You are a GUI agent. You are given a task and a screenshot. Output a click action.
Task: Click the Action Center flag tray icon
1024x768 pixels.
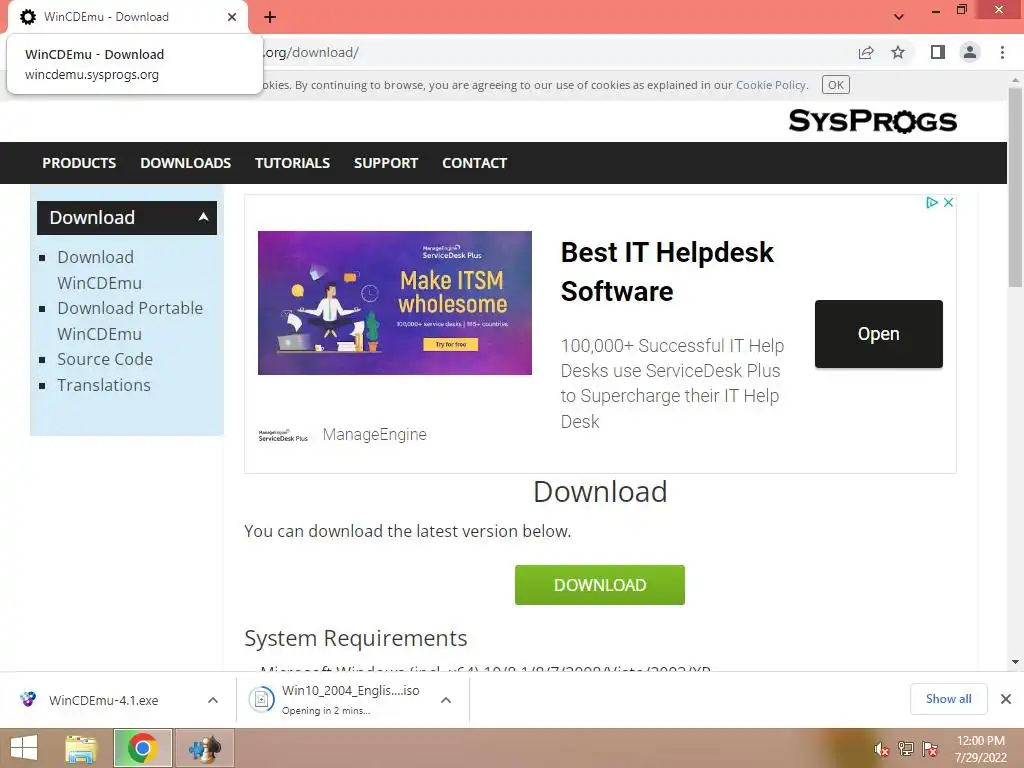point(930,749)
